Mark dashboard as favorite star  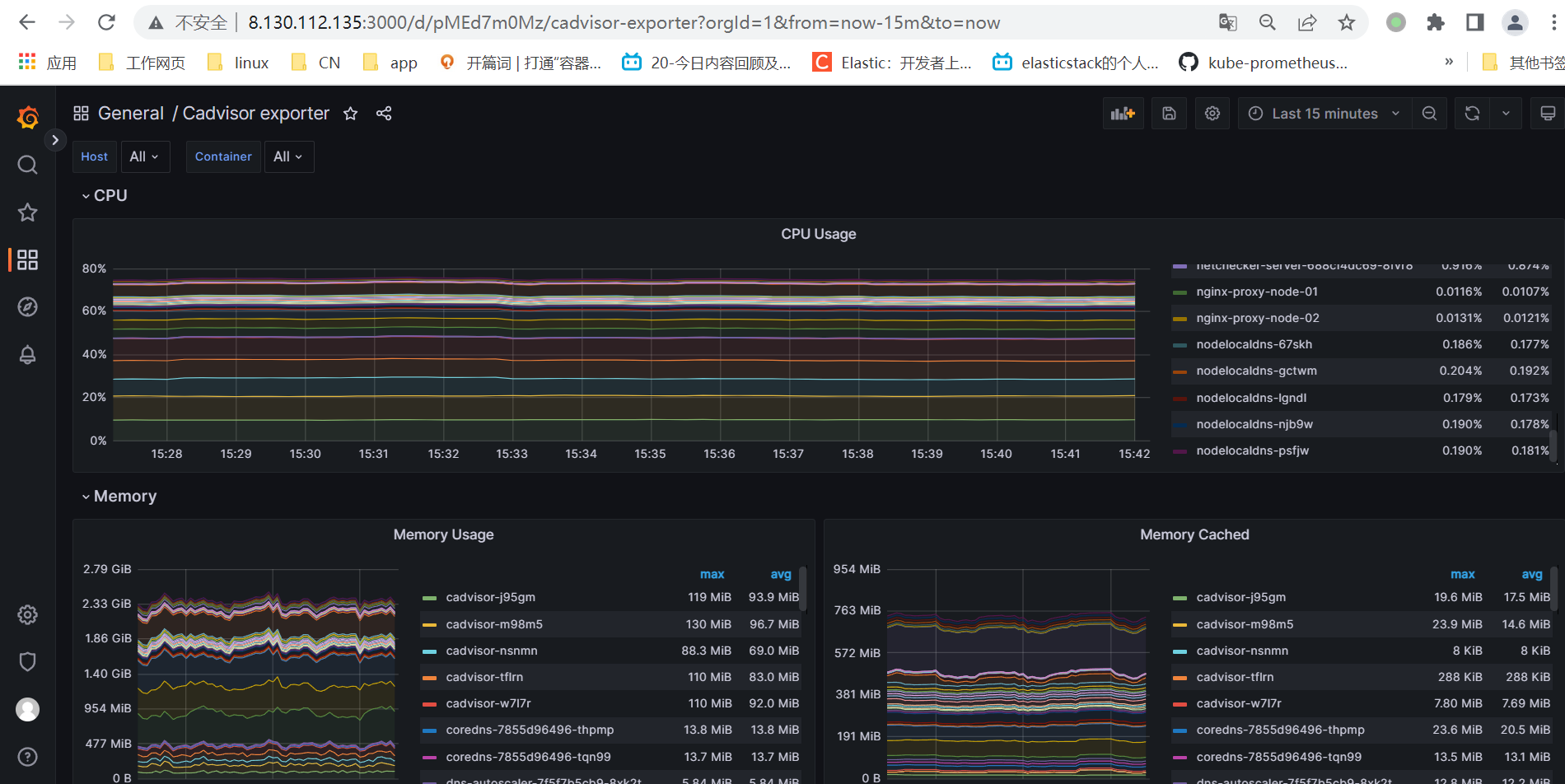pos(351,114)
